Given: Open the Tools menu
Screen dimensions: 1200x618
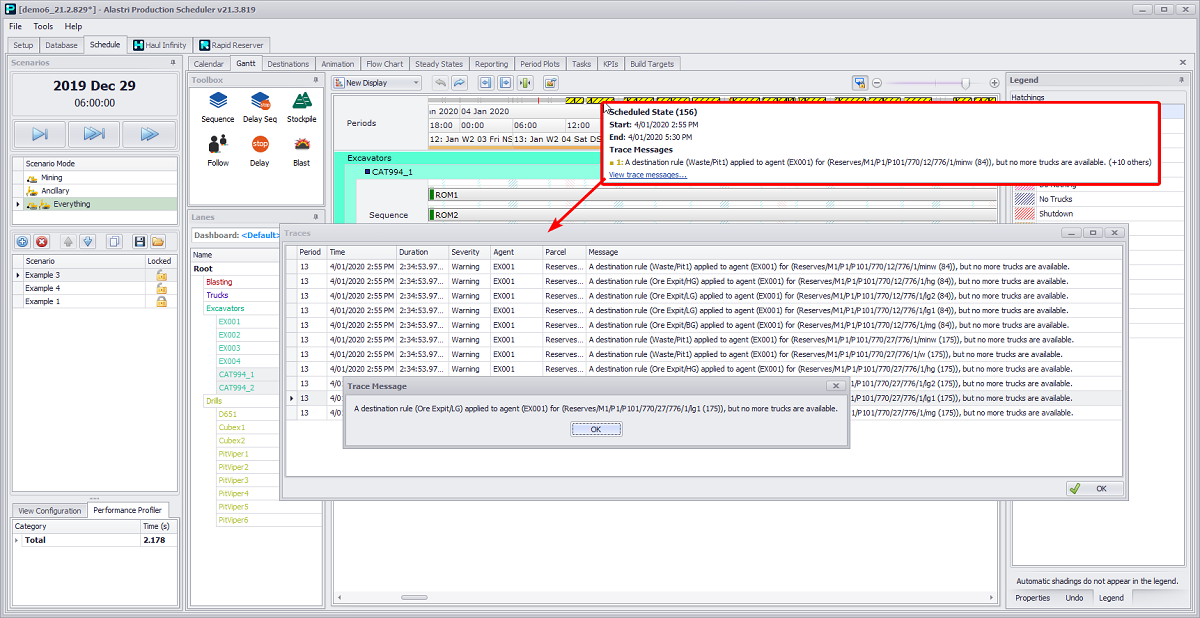Looking at the screenshot, I should pyautogui.click(x=43, y=26).
